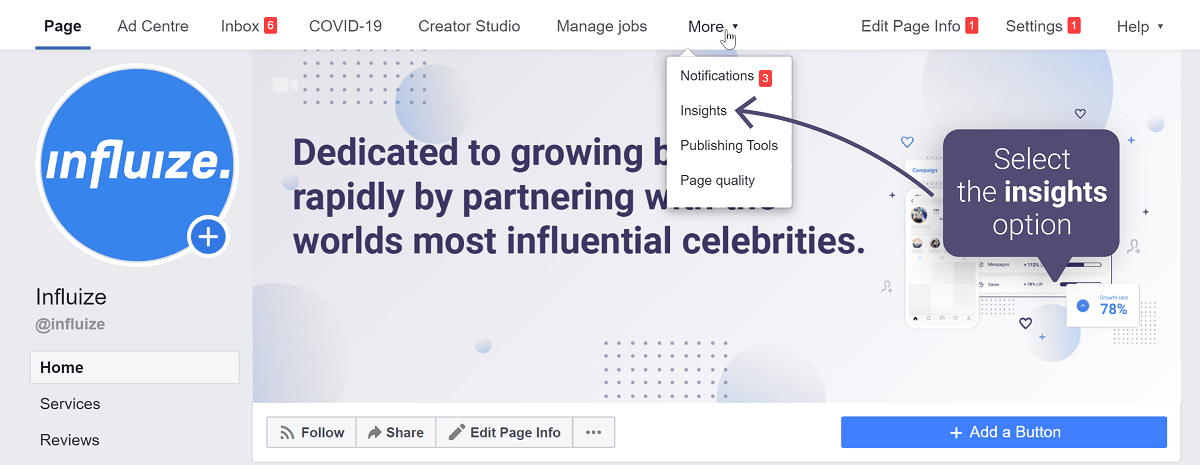Open Home in the left sidebar
The image size is (1200, 465).
pos(134,367)
